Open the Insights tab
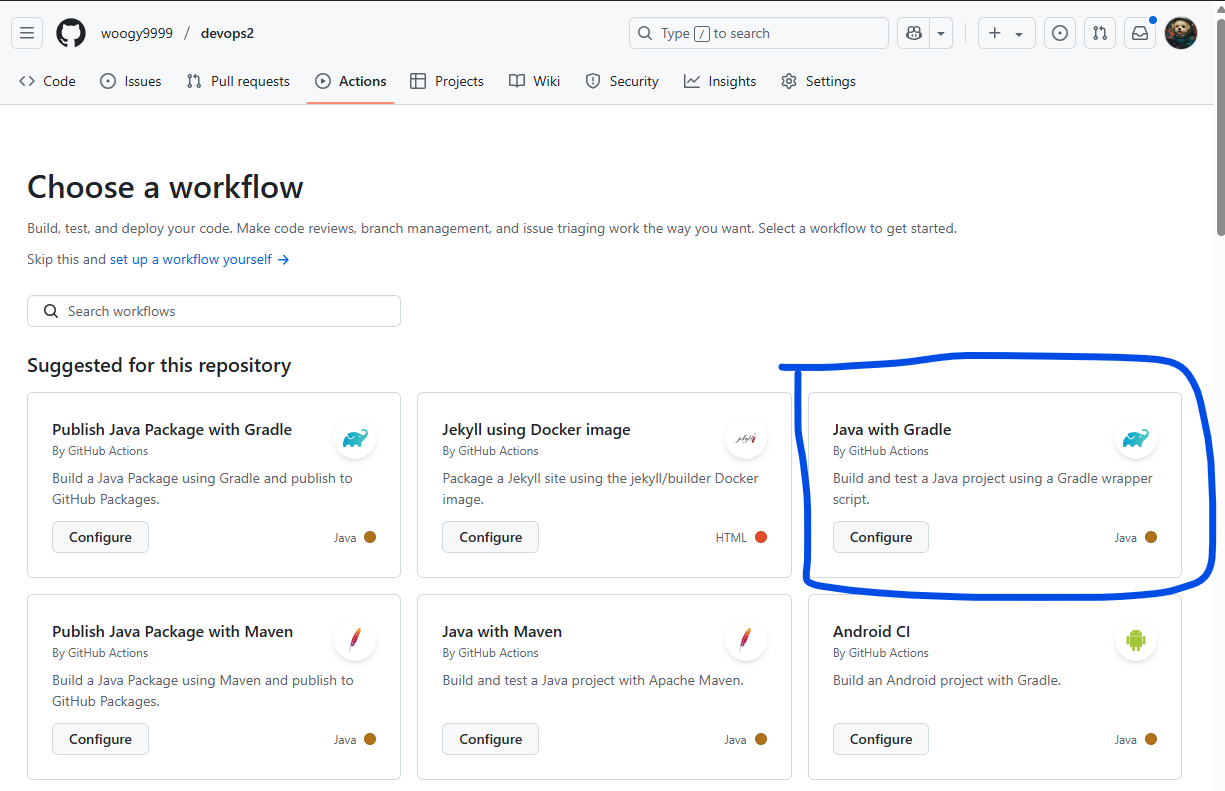Viewport: 1225px width, 791px height. click(x=720, y=81)
